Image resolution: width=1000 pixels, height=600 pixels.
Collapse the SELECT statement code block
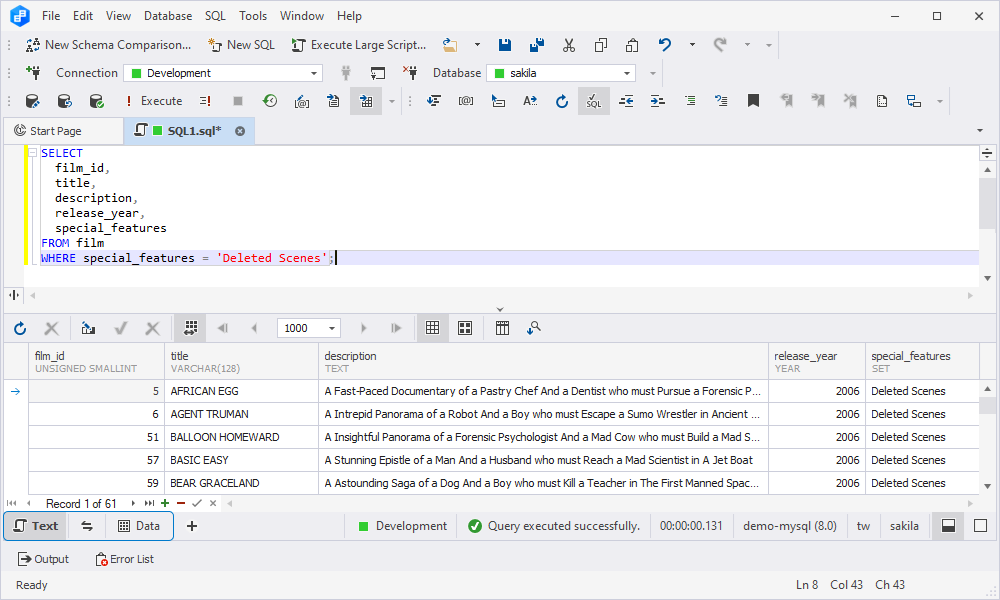(x=33, y=153)
